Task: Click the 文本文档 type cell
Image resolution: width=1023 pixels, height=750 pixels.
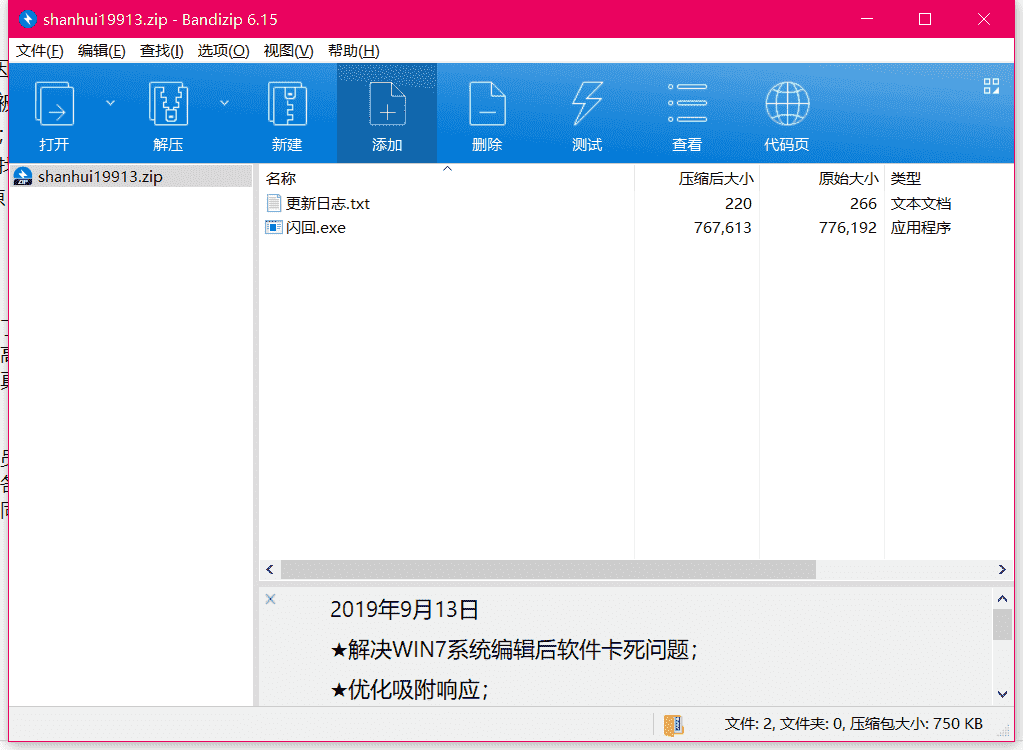Action: 921,203
